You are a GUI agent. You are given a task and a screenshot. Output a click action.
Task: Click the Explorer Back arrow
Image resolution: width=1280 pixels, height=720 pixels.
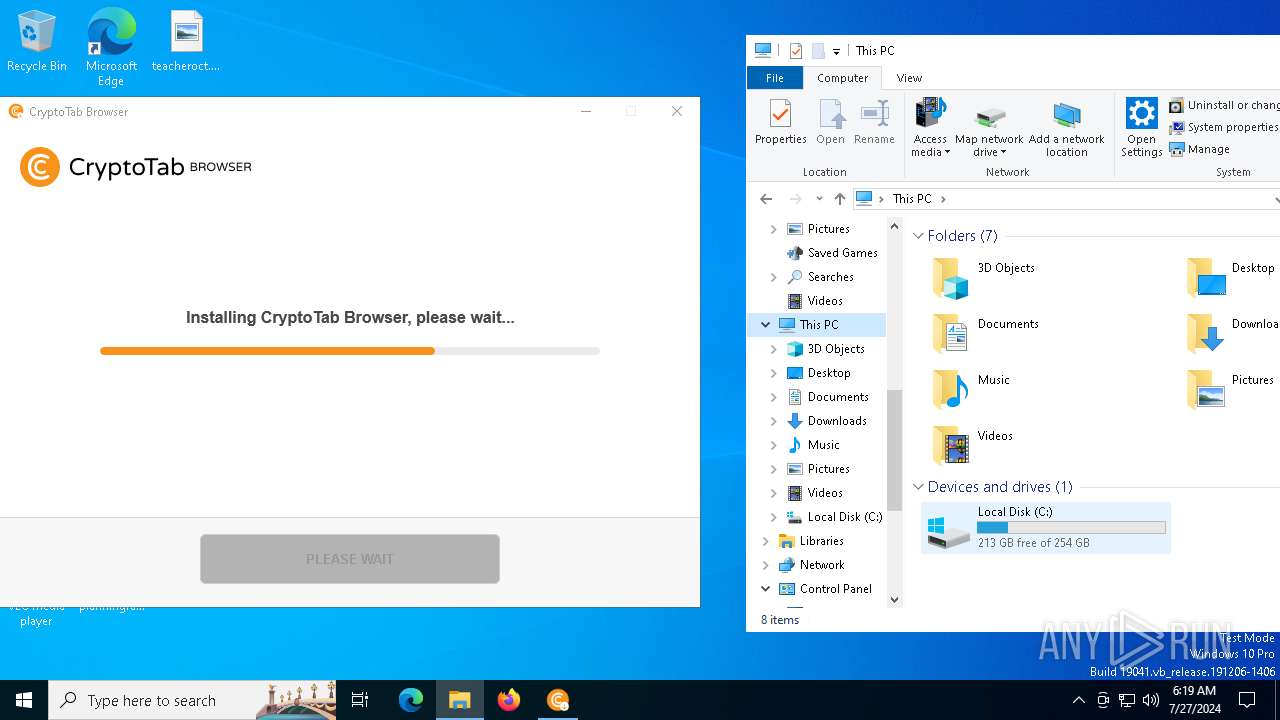coord(766,199)
